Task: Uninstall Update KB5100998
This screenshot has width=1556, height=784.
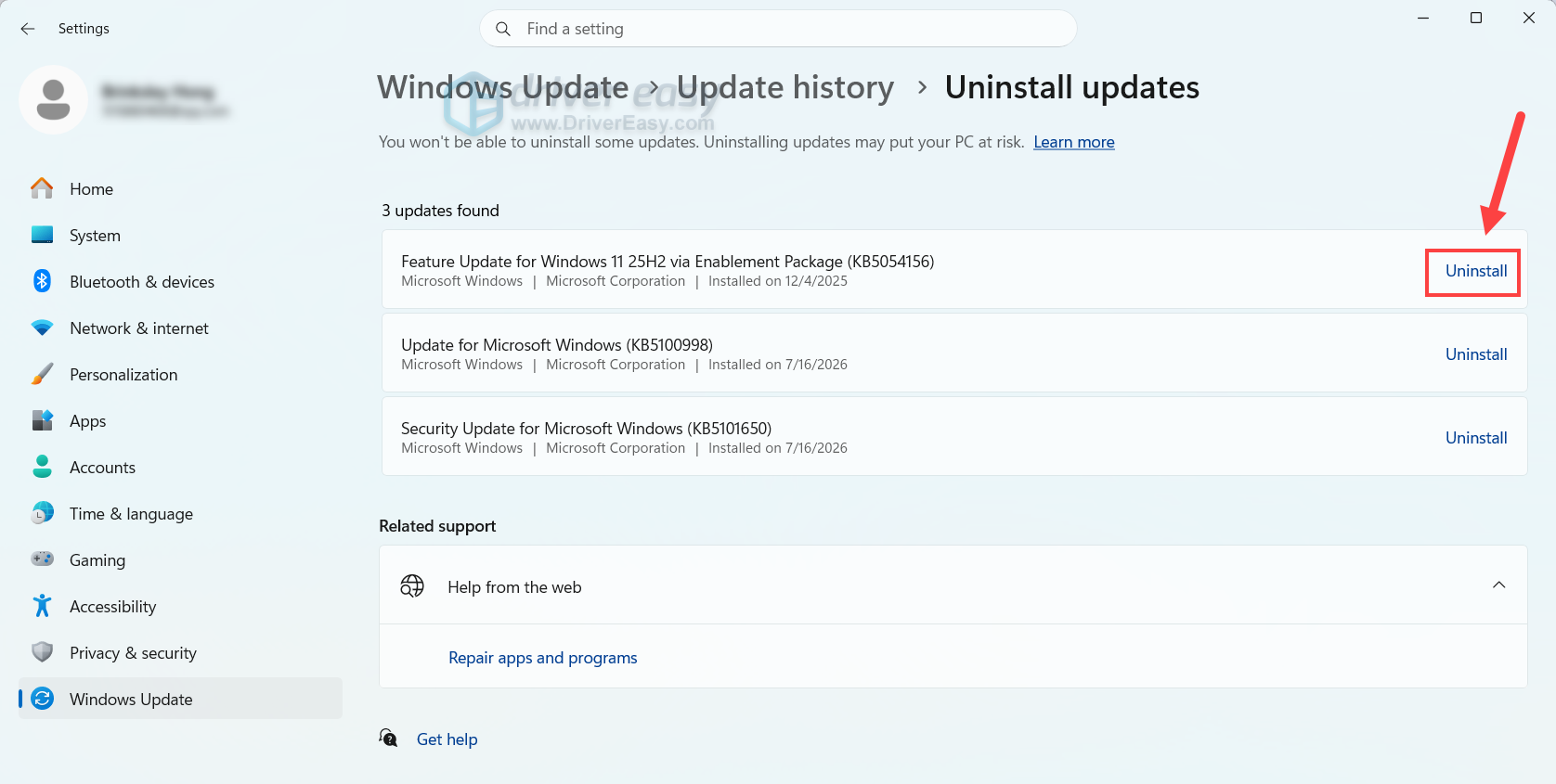Action: 1475,354
